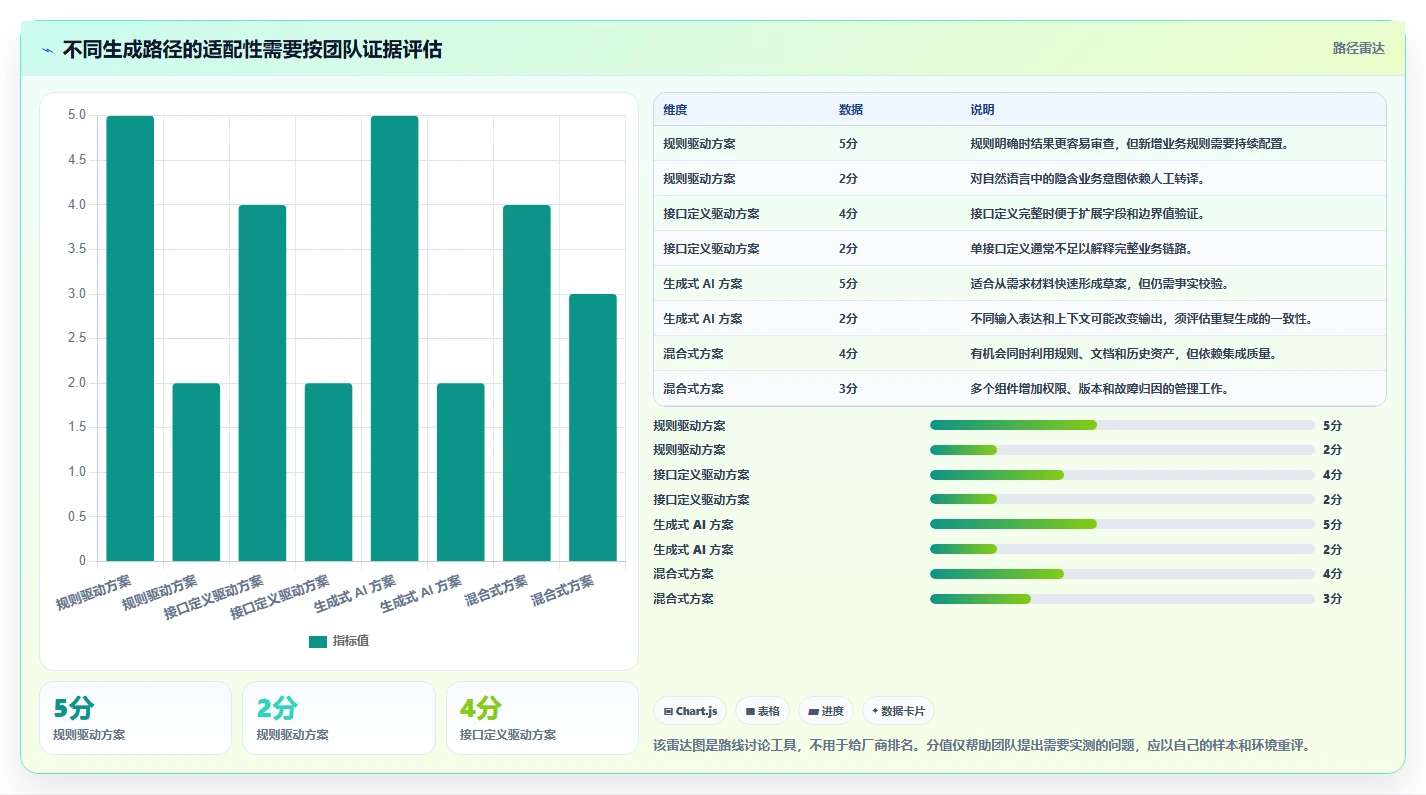Select the table row about 从需求材料快速形成草案

pos(1020,284)
